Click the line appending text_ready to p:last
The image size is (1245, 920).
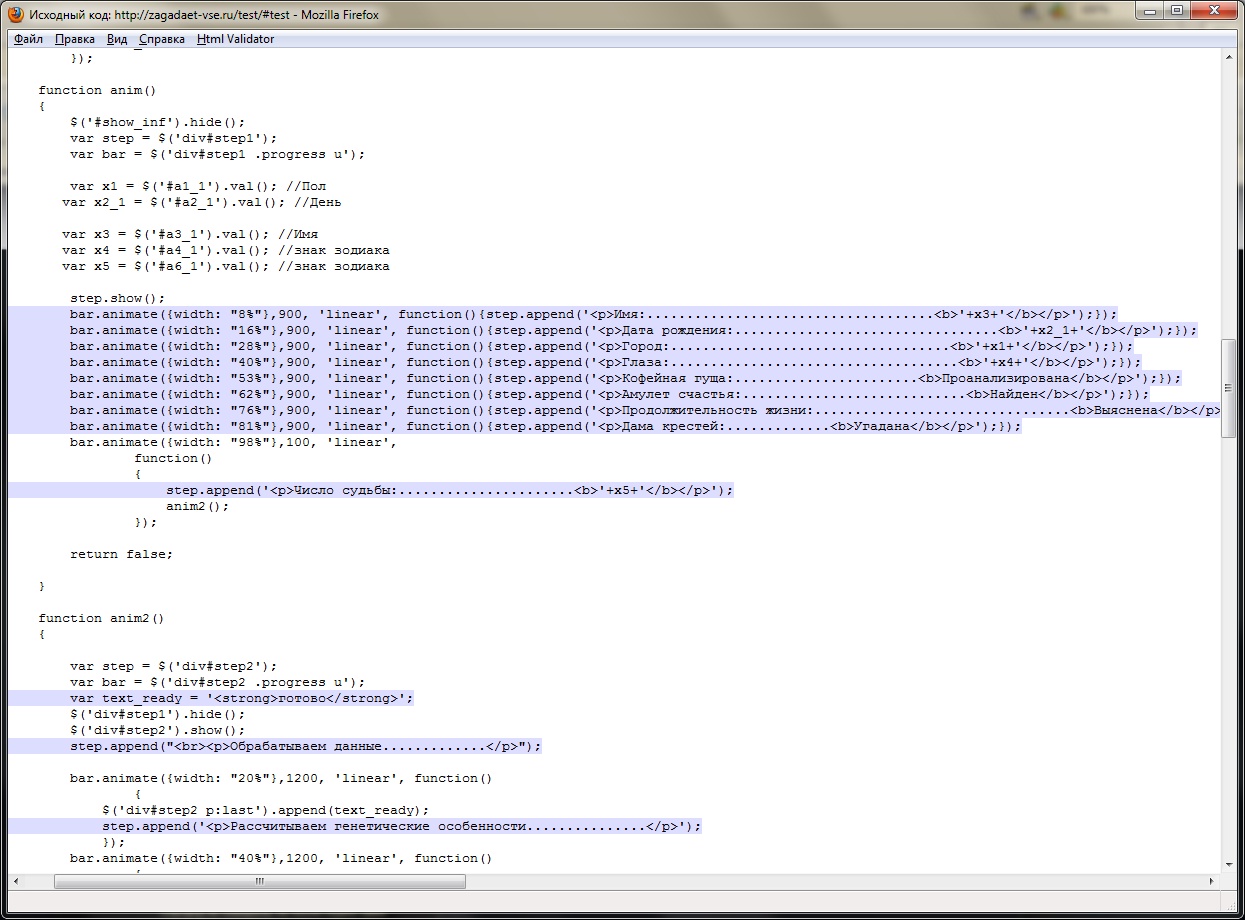(x=266, y=810)
